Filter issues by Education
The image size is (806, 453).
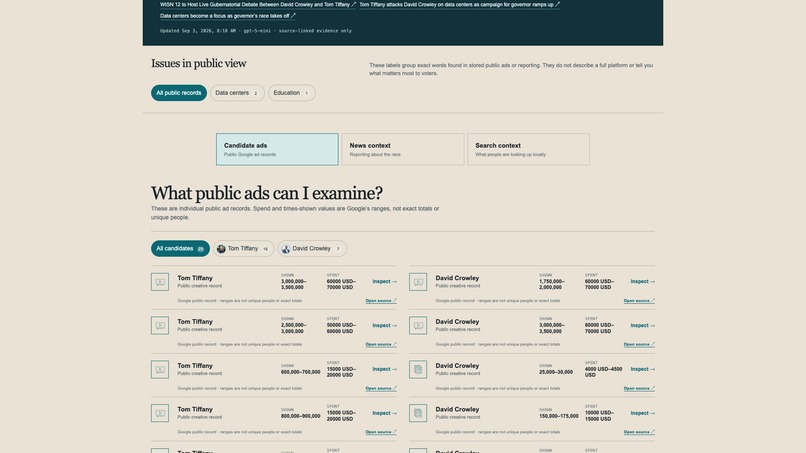click(x=291, y=93)
